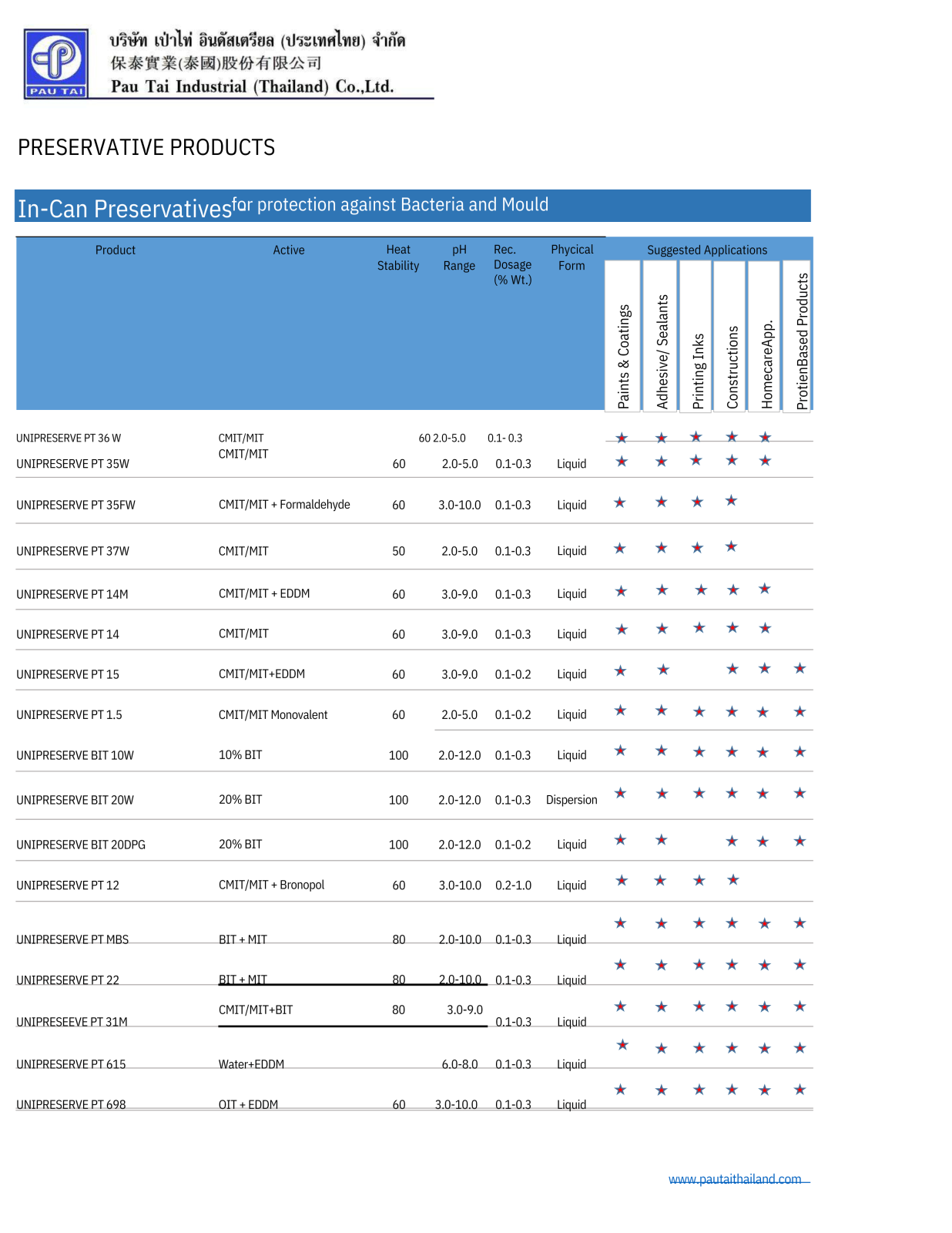This screenshot has height=1233, width=952.
Task: Click PT MBS ProtienBased Products star
Action: (799, 922)
